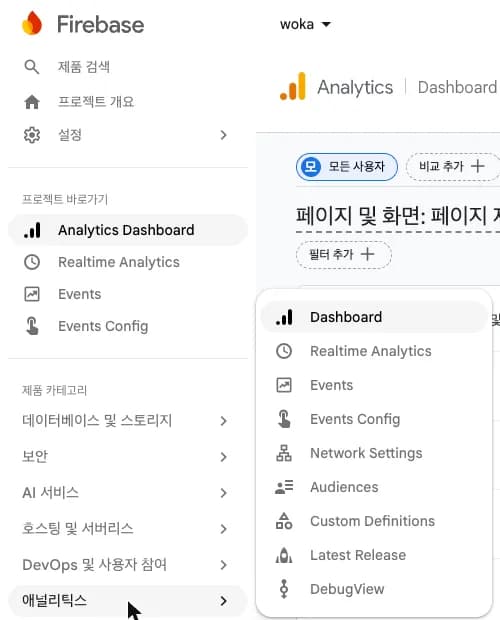The image size is (500, 620).
Task: Click the 모든 사용자 segment chip
Action: (x=347, y=166)
